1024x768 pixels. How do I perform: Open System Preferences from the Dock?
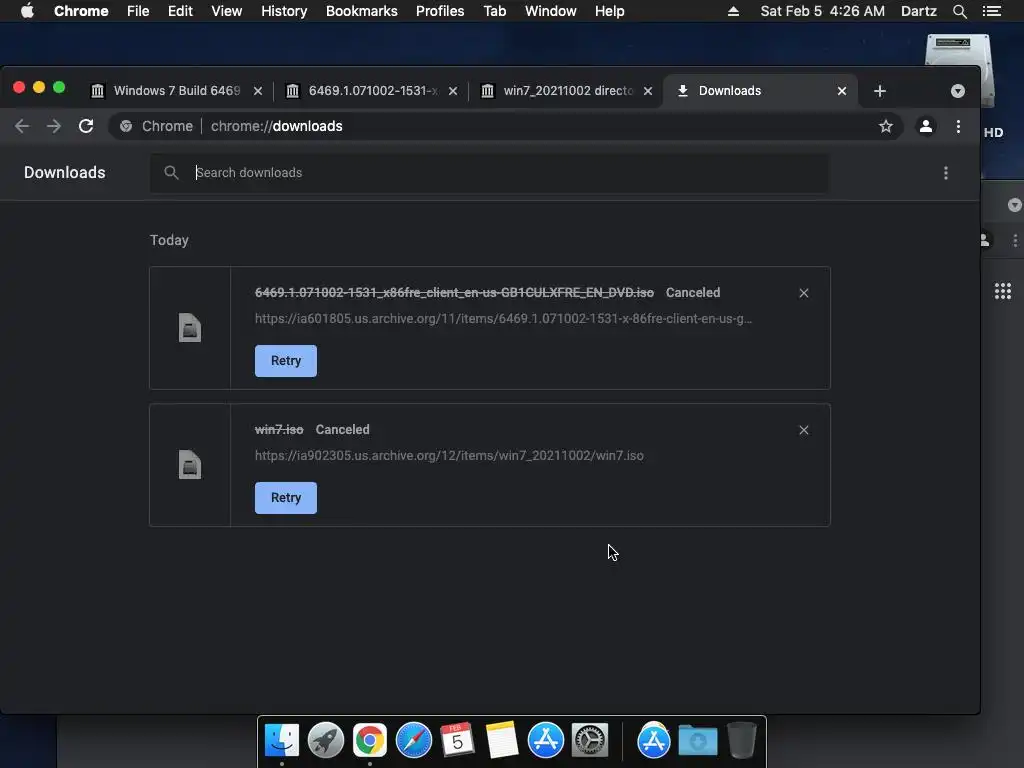pos(590,741)
